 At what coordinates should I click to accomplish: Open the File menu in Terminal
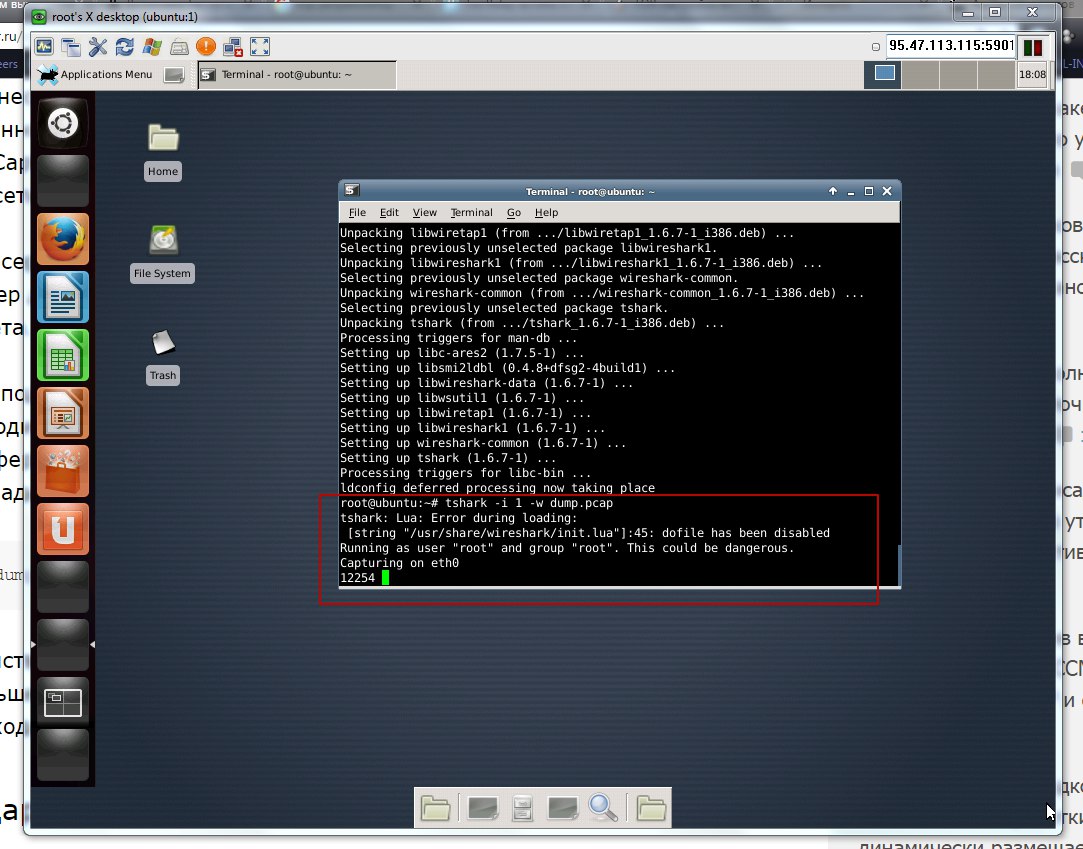(x=357, y=212)
